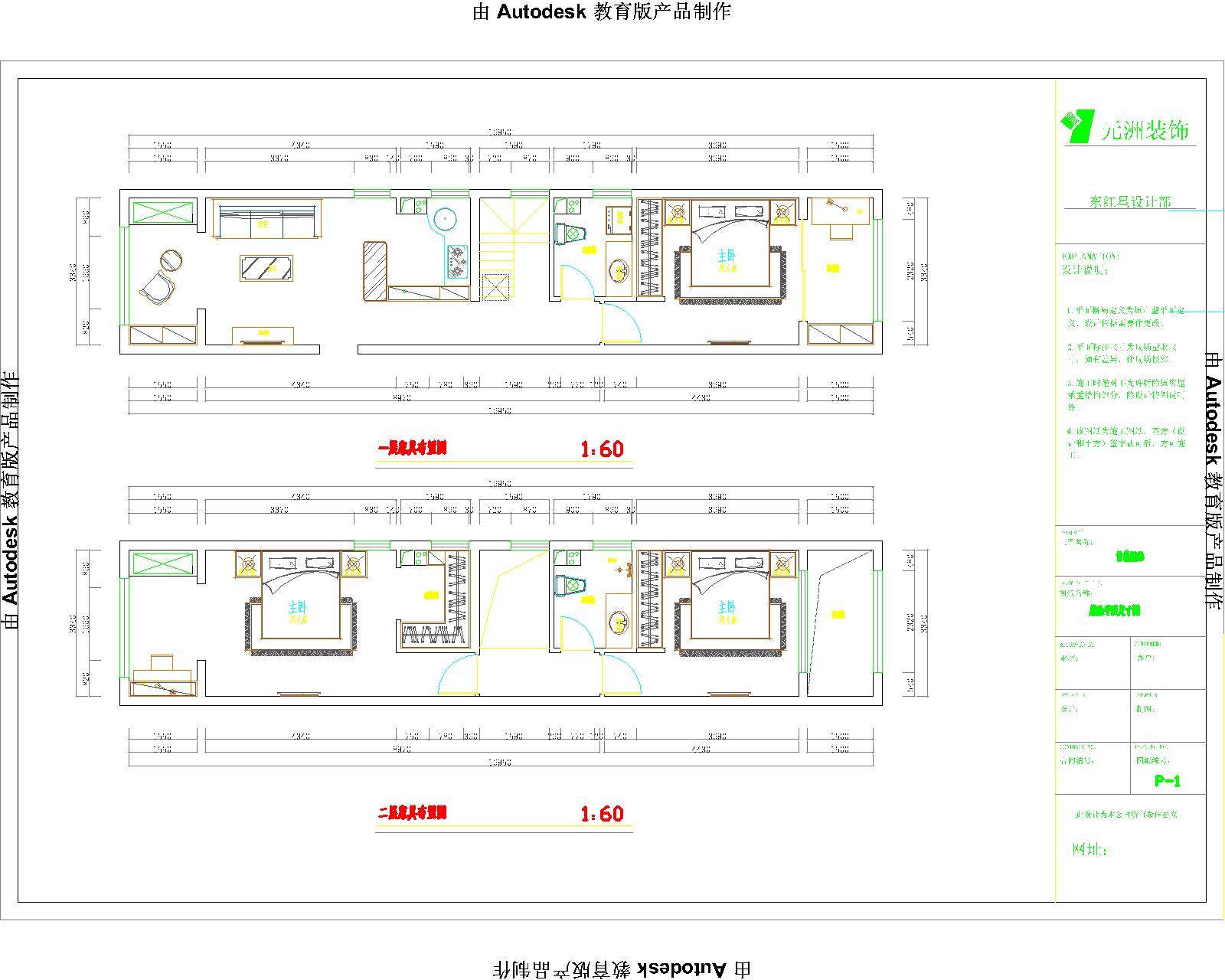
Task: Select the wardrobe beside first floor master bed
Action: (649, 248)
